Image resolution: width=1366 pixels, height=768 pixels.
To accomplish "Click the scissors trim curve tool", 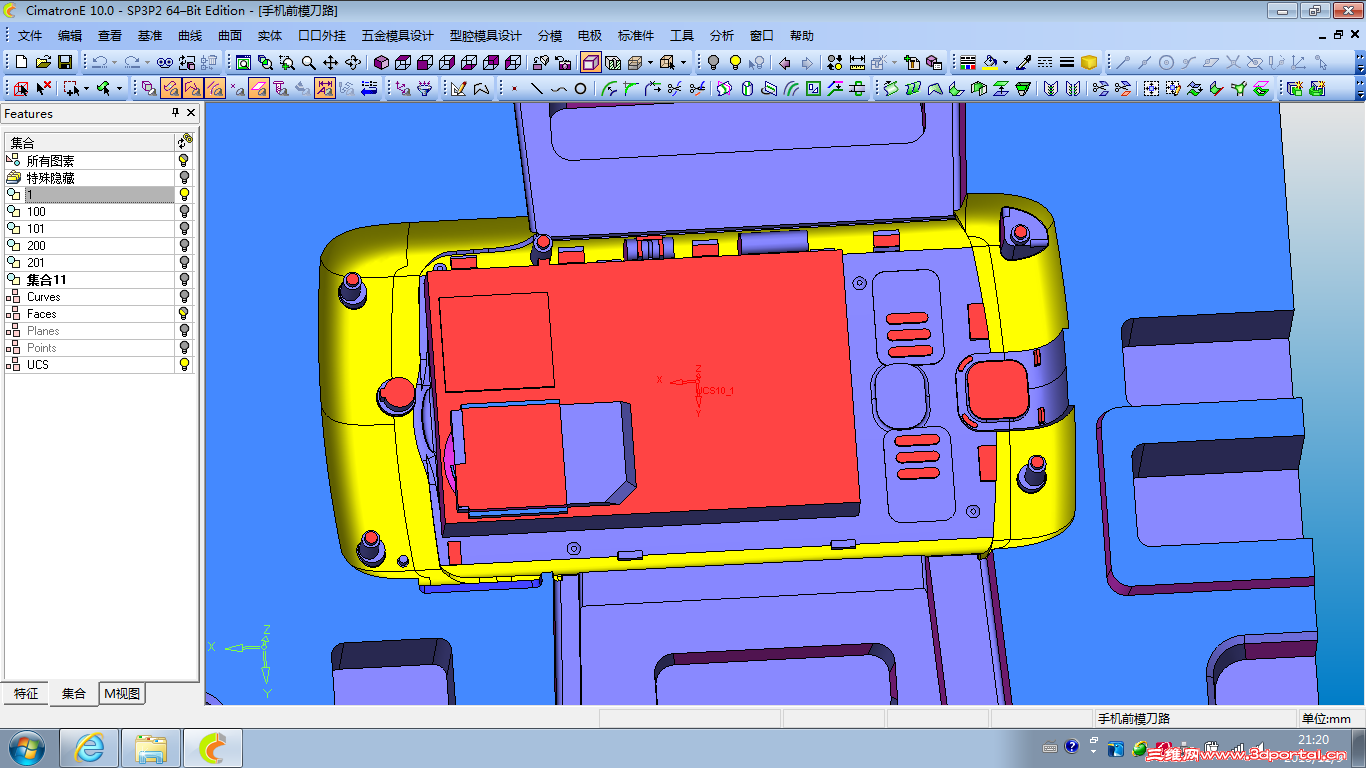I will [x=674, y=88].
